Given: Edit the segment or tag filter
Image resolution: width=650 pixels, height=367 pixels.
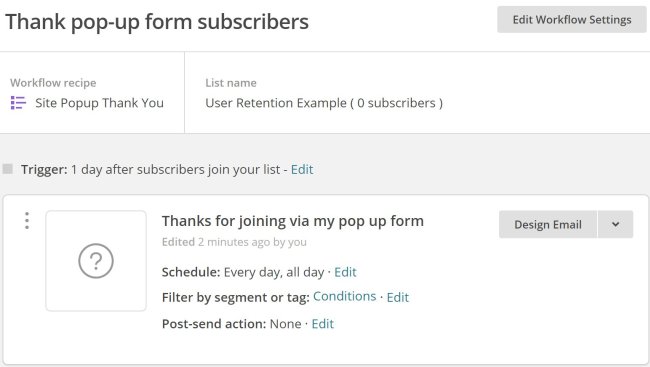Looking at the screenshot, I should [398, 297].
